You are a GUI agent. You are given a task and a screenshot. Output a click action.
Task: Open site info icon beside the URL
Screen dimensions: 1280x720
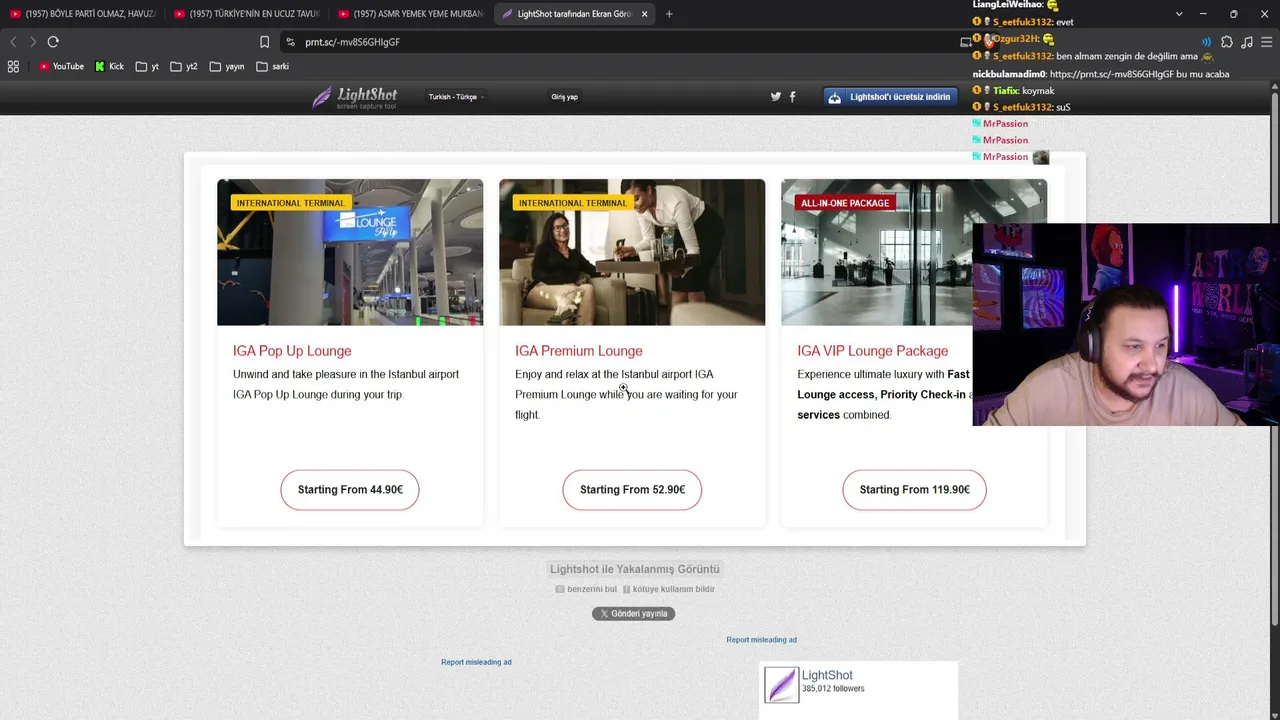click(x=290, y=42)
